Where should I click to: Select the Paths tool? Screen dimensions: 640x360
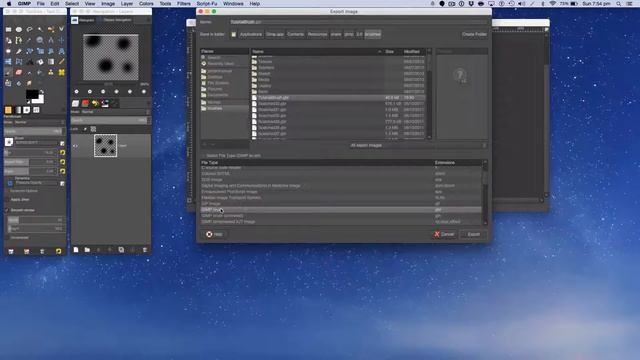(19, 40)
